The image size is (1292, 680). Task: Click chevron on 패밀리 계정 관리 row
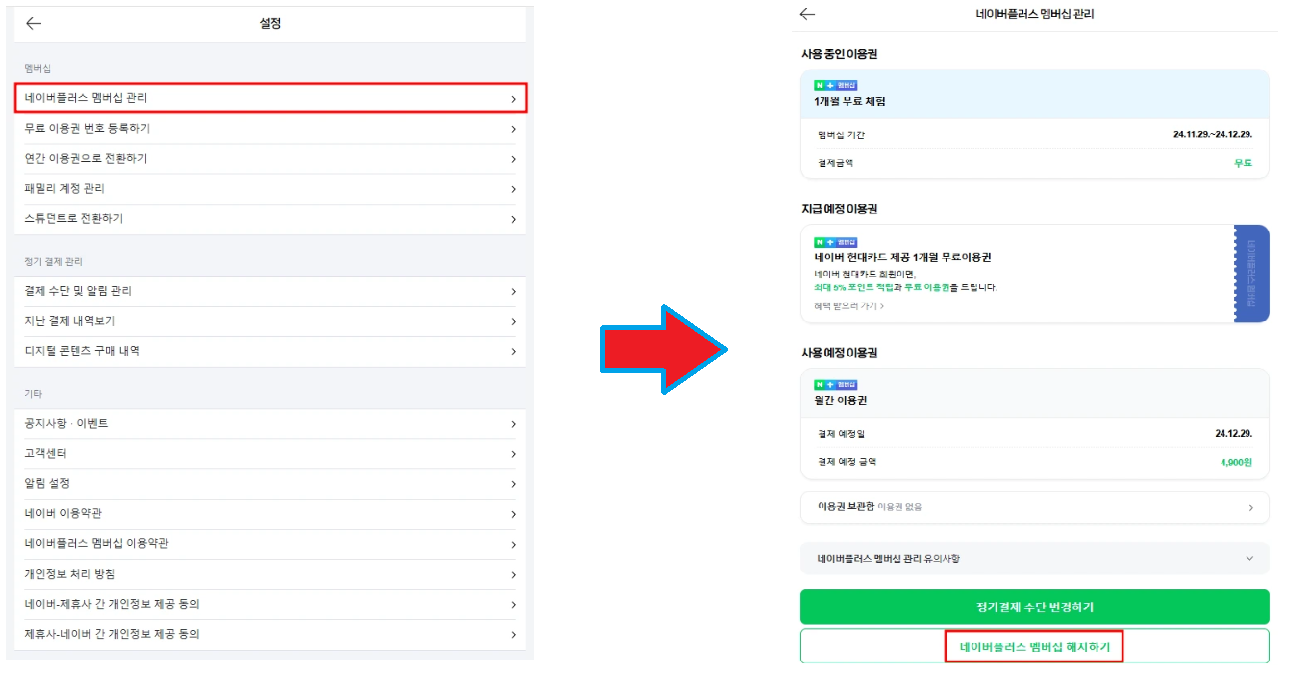(x=513, y=189)
